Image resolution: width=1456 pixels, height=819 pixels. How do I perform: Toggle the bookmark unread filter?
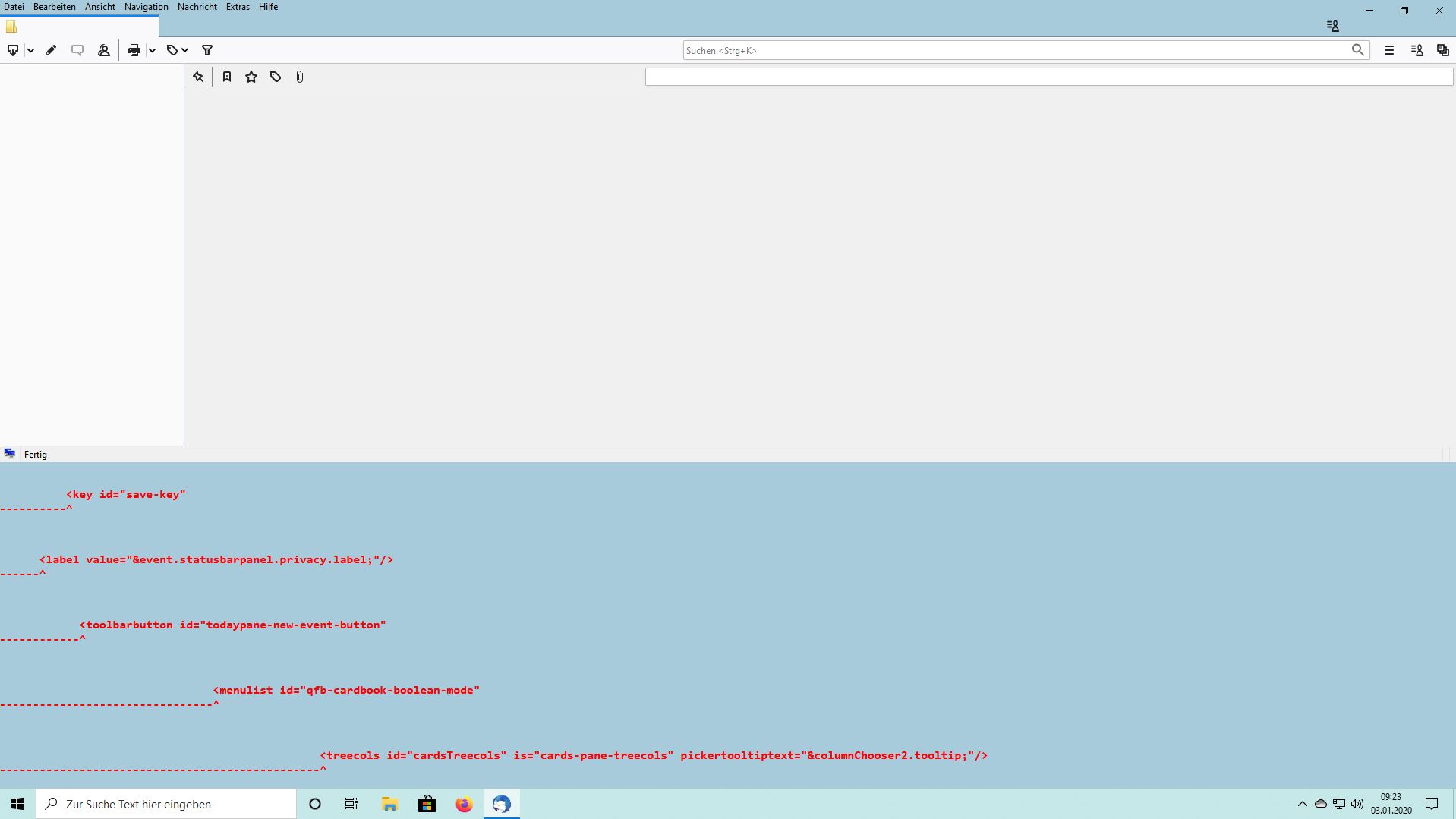point(227,77)
